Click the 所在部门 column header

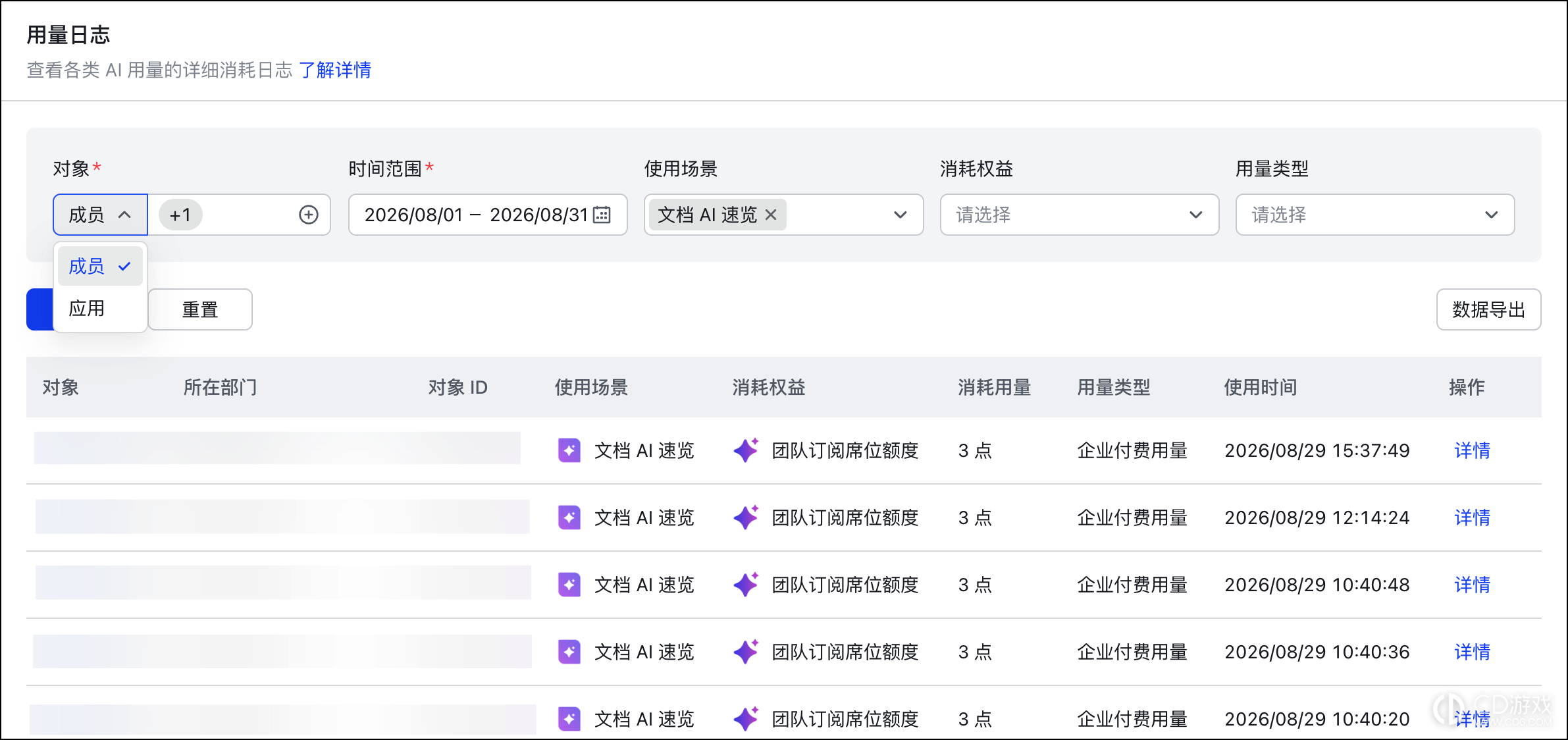[x=220, y=387]
